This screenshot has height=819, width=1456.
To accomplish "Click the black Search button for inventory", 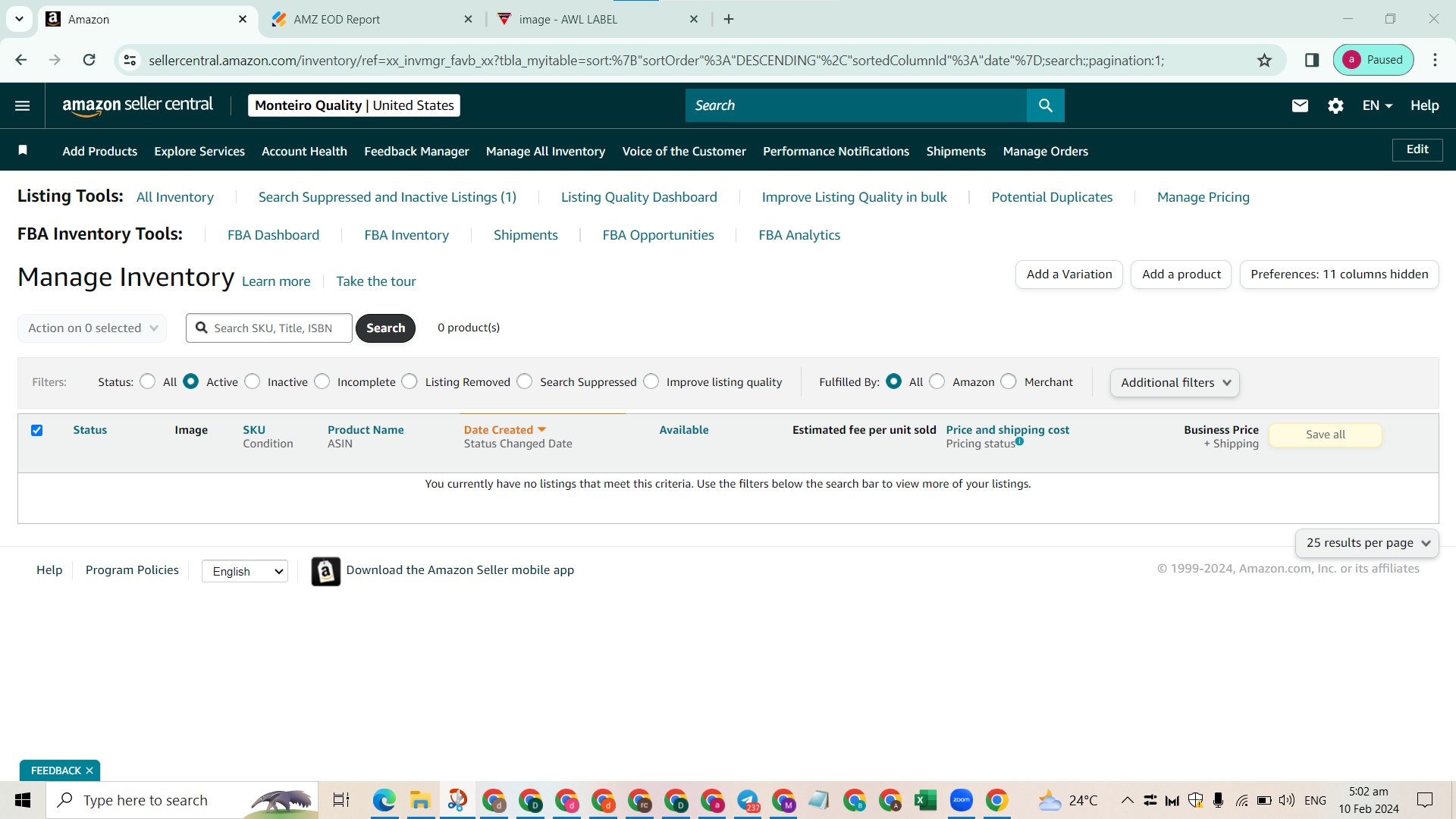I will click(x=385, y=328).
